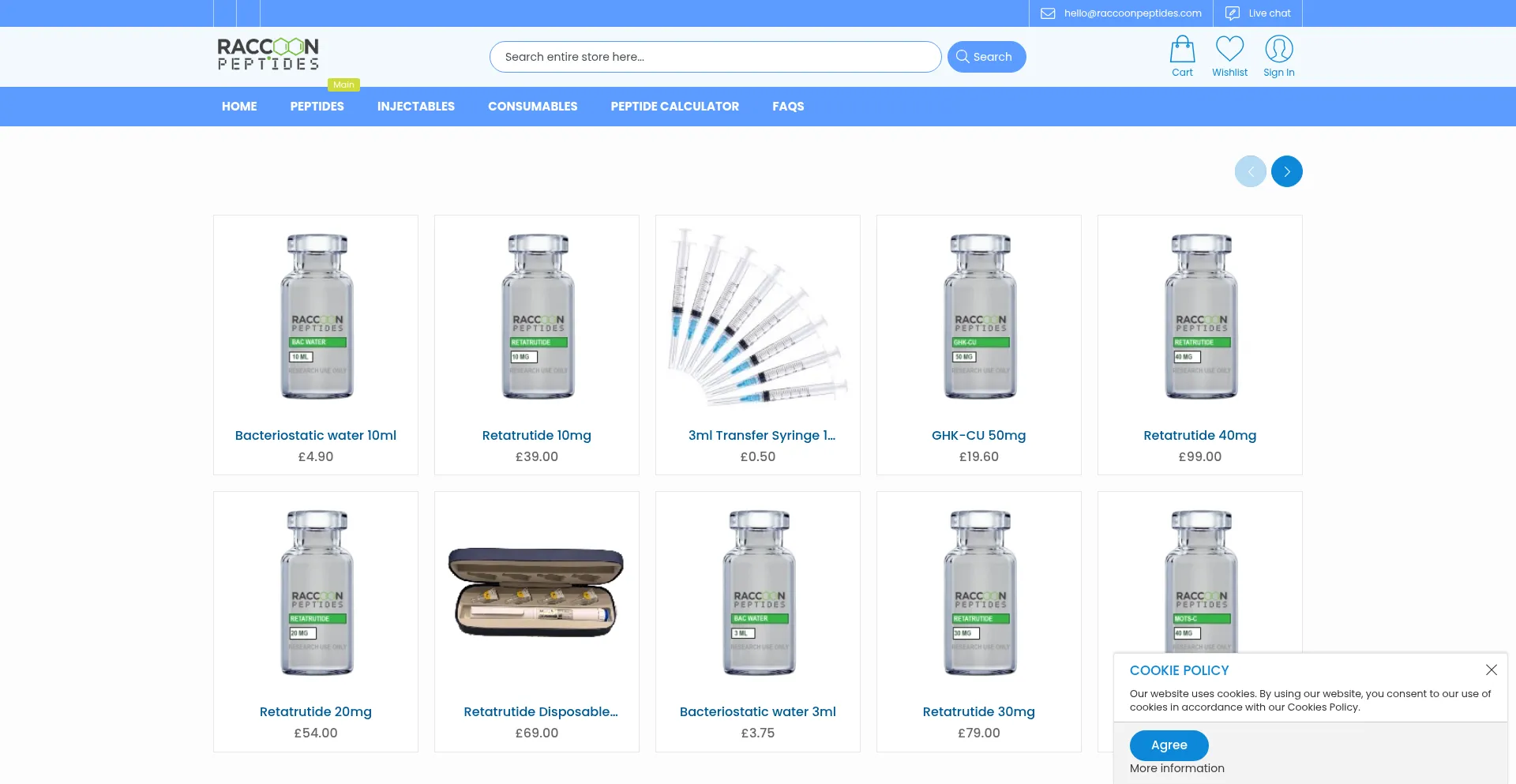Screen dimensions: 1516x784
Task: Open Retatrutide 30mg product link
Action: [x=979, y=711]
